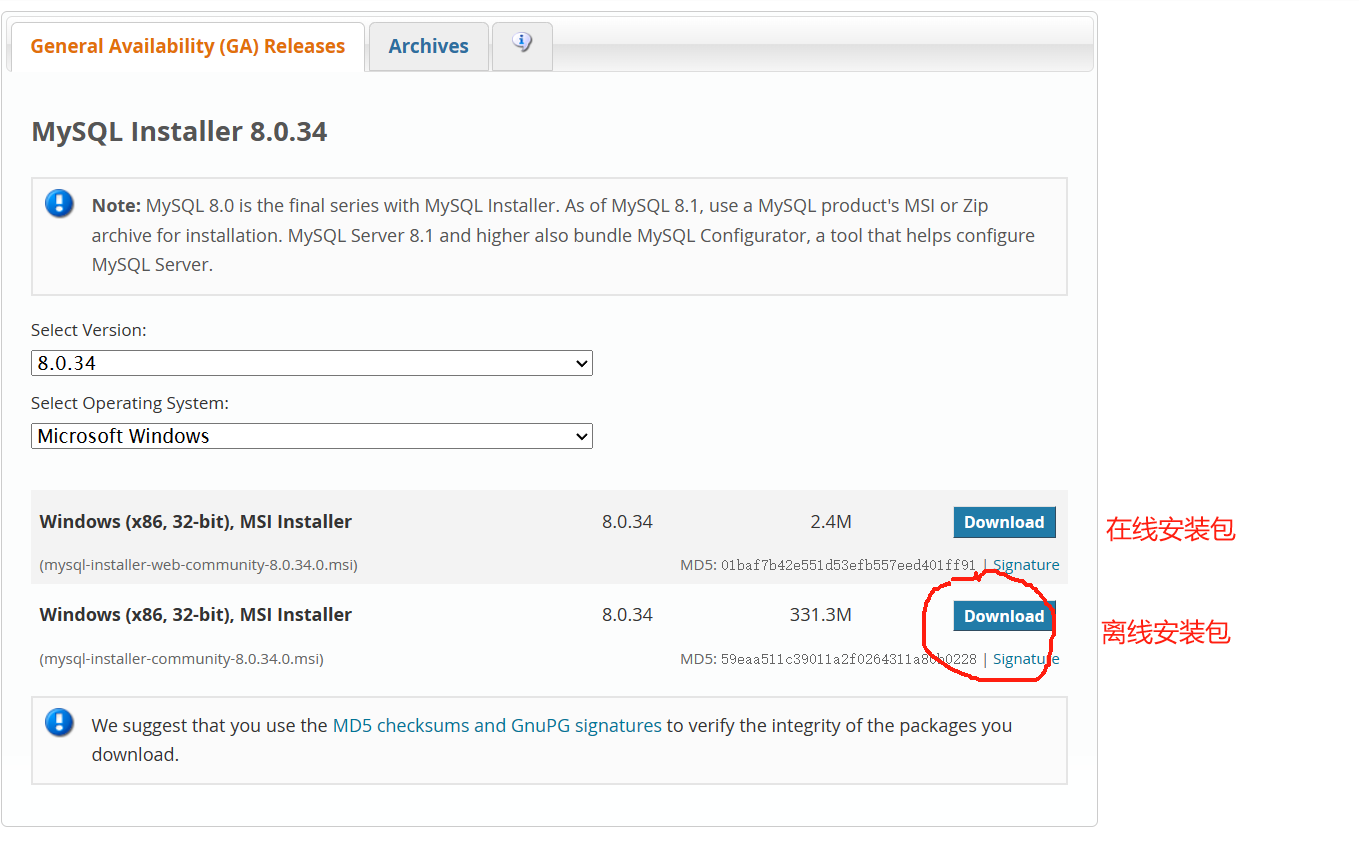Open the info speech-bubble tab

pyautogui.click(x=522, y=46)
